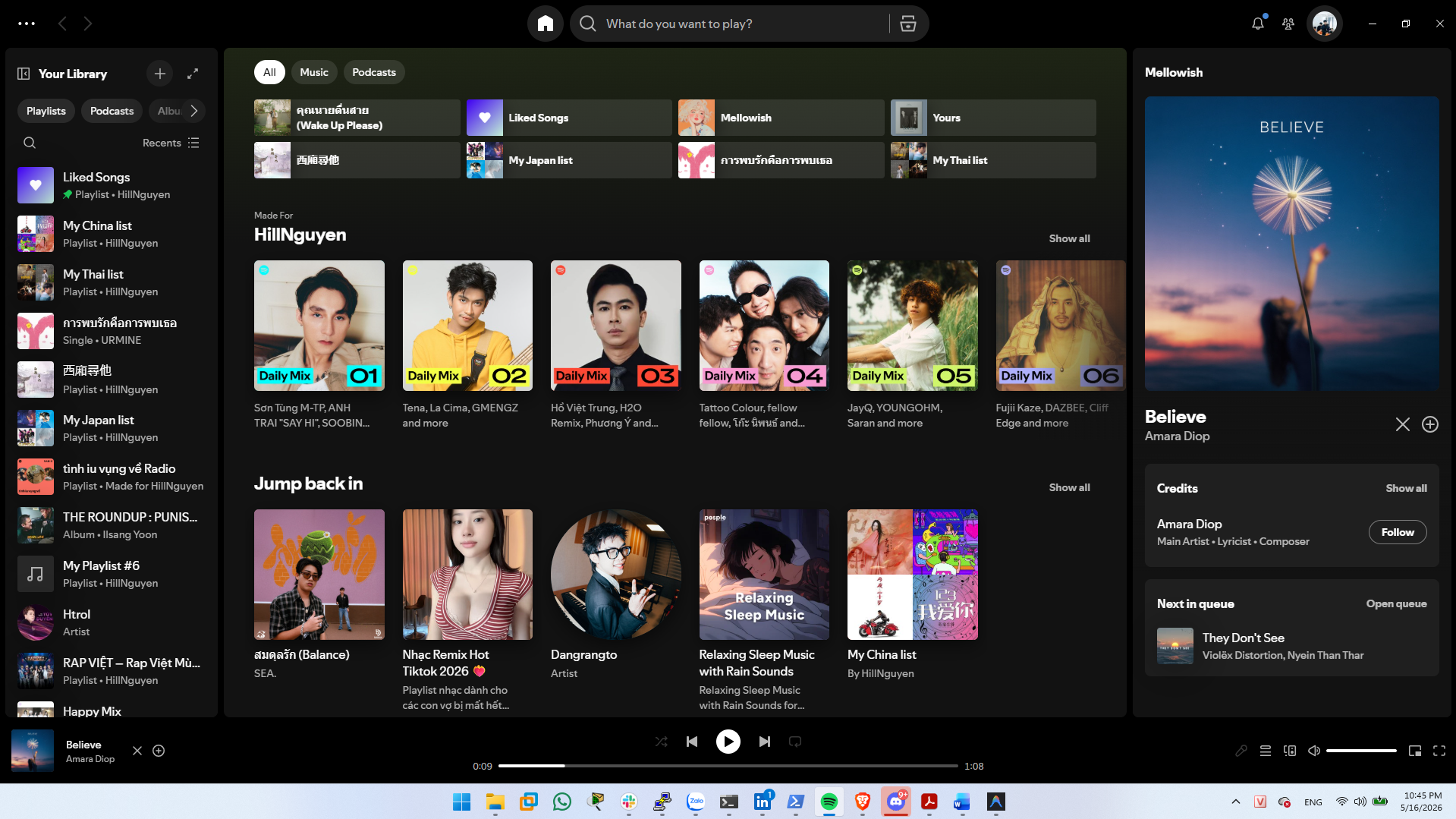This screenshot has width=1456, height=819.
Task: Toggle shuffle playback
Action: coord(662,742)
